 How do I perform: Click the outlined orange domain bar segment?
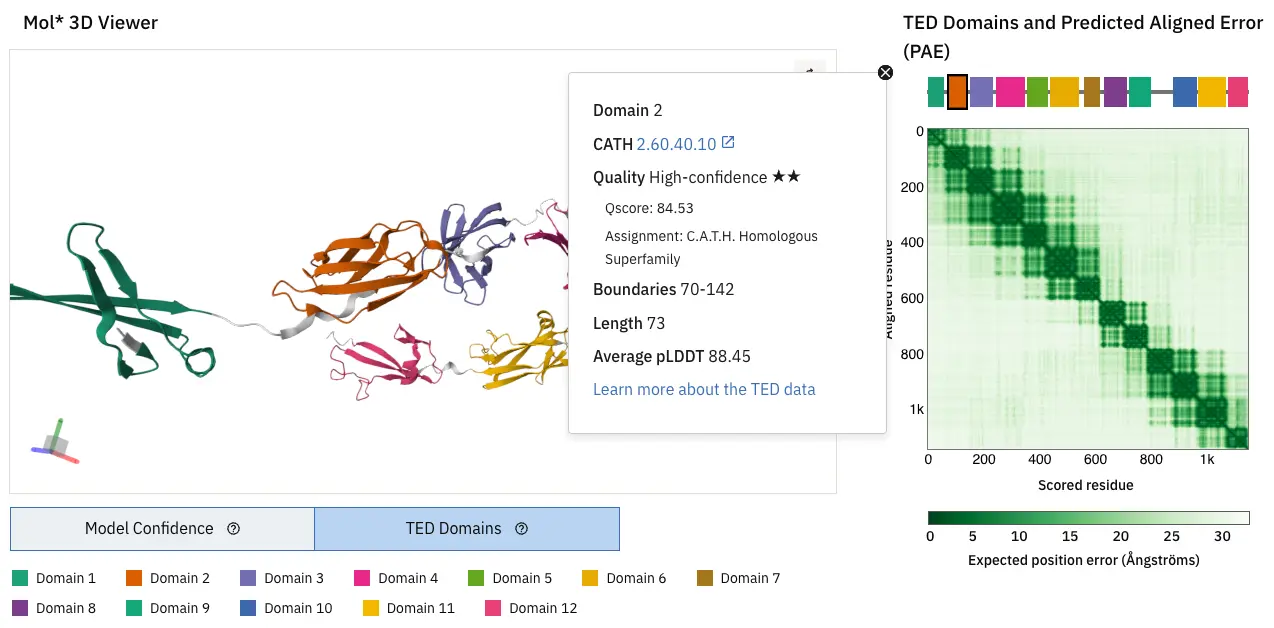coord(957,92)
